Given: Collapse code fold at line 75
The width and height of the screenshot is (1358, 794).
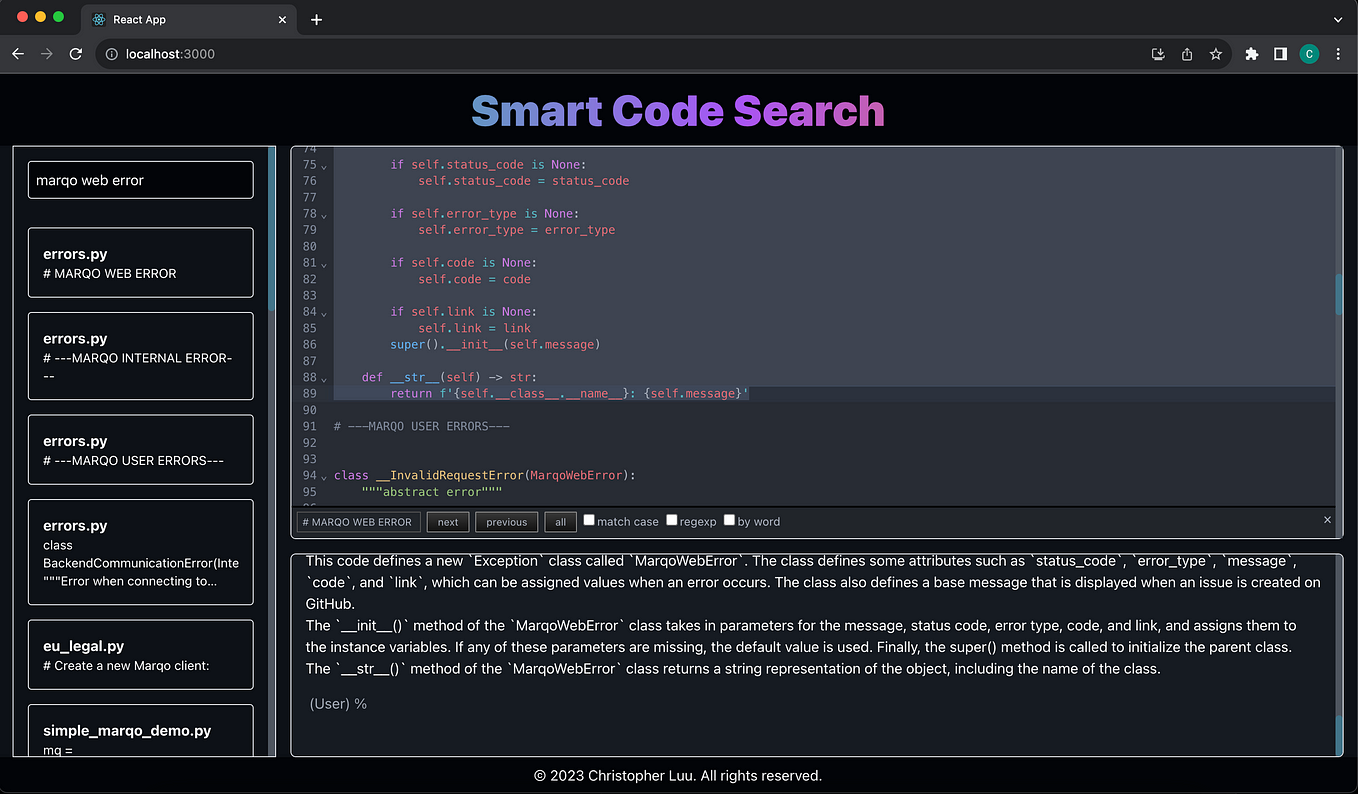Looking at the screenshot, I should (x=324, y=166).
